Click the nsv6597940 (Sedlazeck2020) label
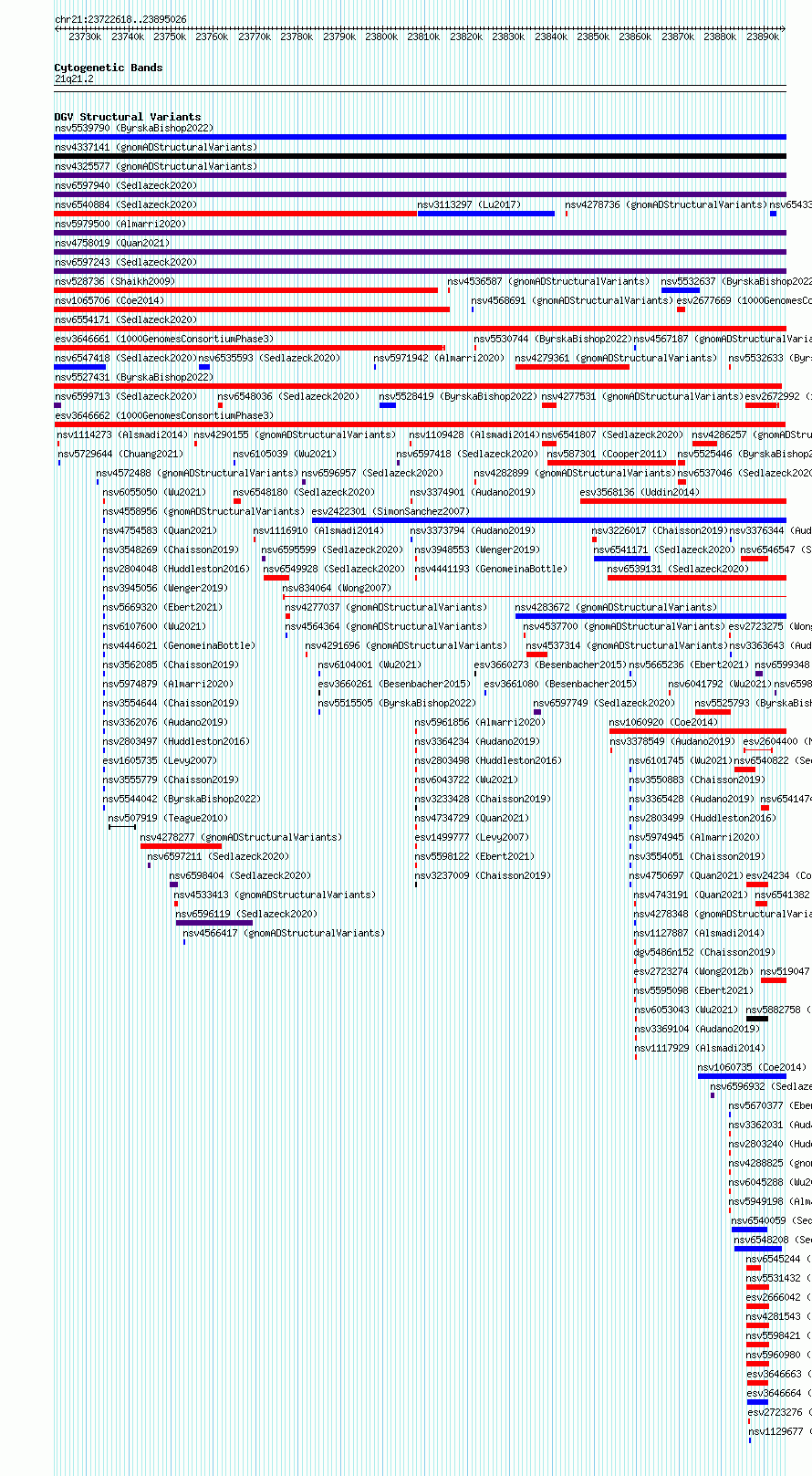 (x=125, y=185)
